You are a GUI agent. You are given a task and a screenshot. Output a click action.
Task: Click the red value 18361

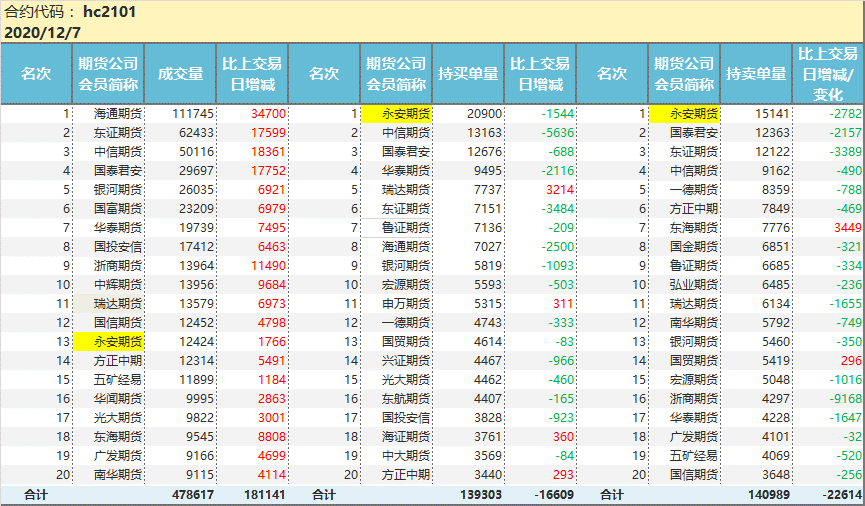pos(268,152)
